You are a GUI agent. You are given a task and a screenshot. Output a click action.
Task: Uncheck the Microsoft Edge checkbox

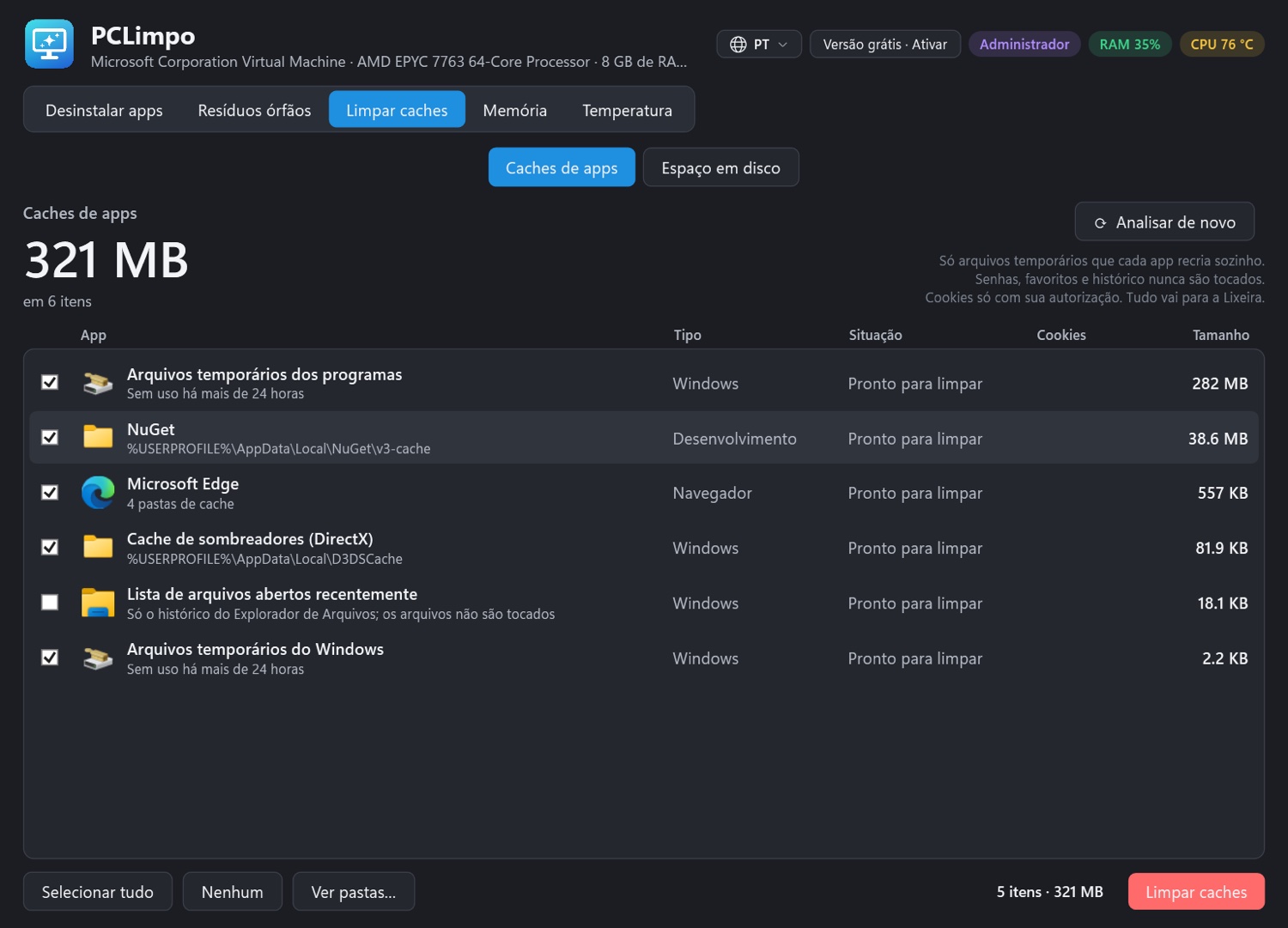point(50,492)
